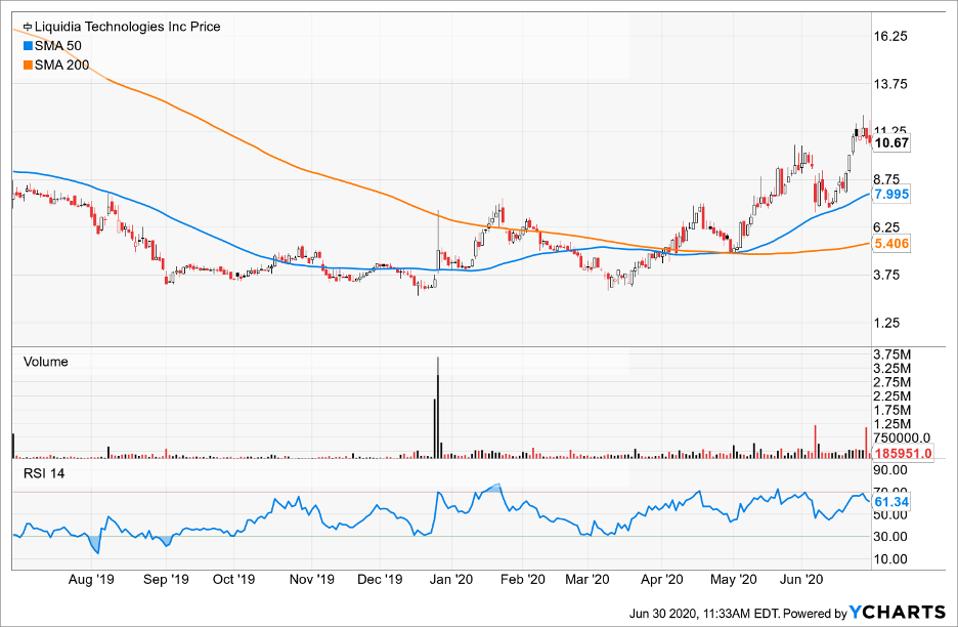Click the Nov '19 date axis label

[312, 579]
